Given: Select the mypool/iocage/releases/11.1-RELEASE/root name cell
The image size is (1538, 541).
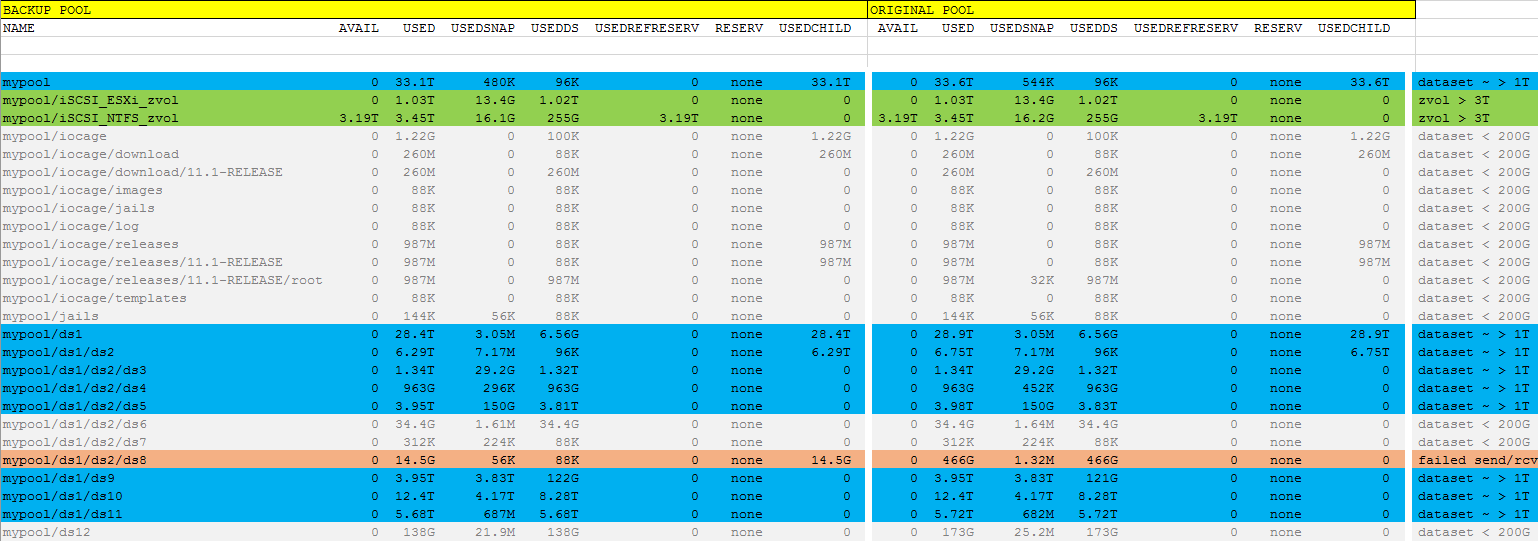Looking at the screenshot, I should (x=162, y=280).
